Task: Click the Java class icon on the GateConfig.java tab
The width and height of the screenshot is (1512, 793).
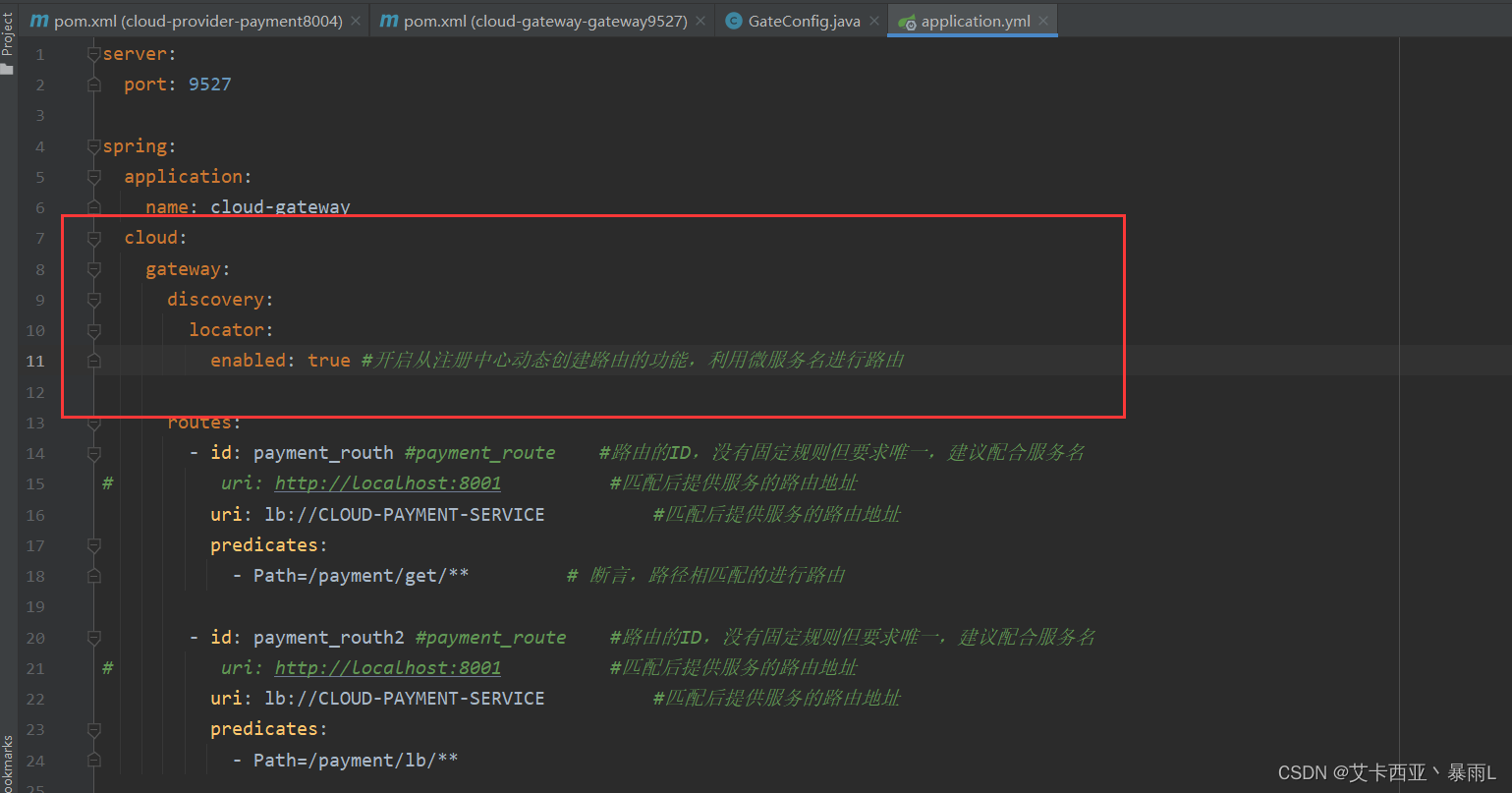Action: tap(733, 21)
